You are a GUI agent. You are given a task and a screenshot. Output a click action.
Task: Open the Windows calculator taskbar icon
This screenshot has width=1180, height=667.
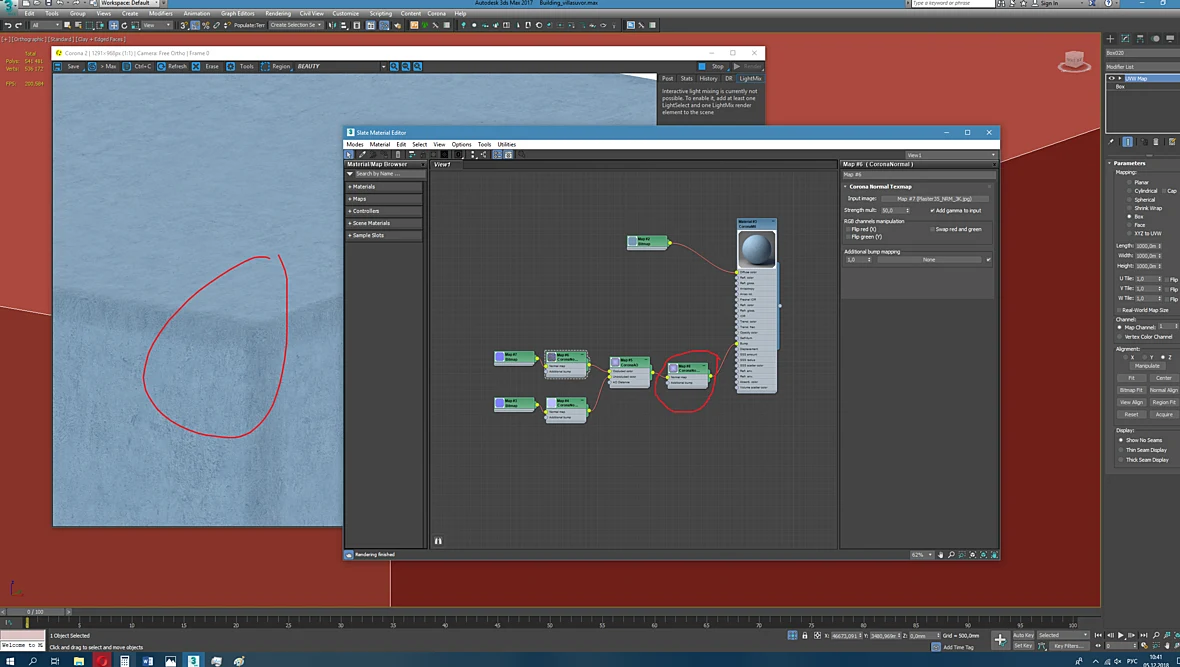(x=125, y=661)
